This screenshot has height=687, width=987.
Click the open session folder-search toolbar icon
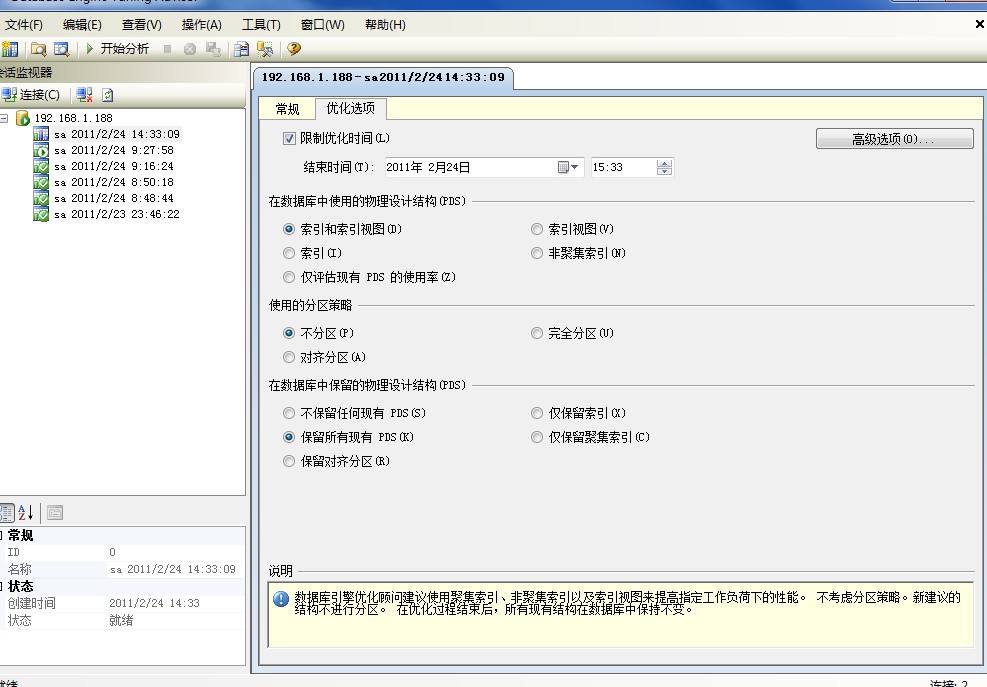pyautogui.click(x=38, y=48)
